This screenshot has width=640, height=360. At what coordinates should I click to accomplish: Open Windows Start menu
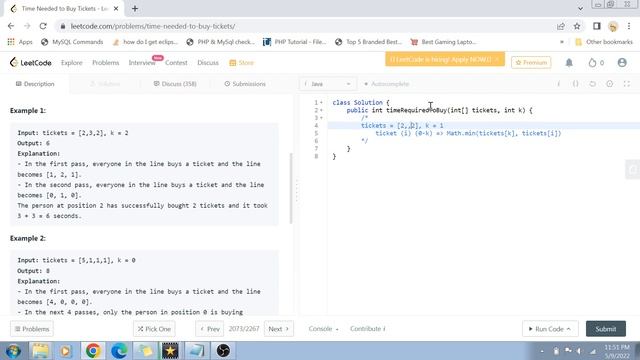13,351
